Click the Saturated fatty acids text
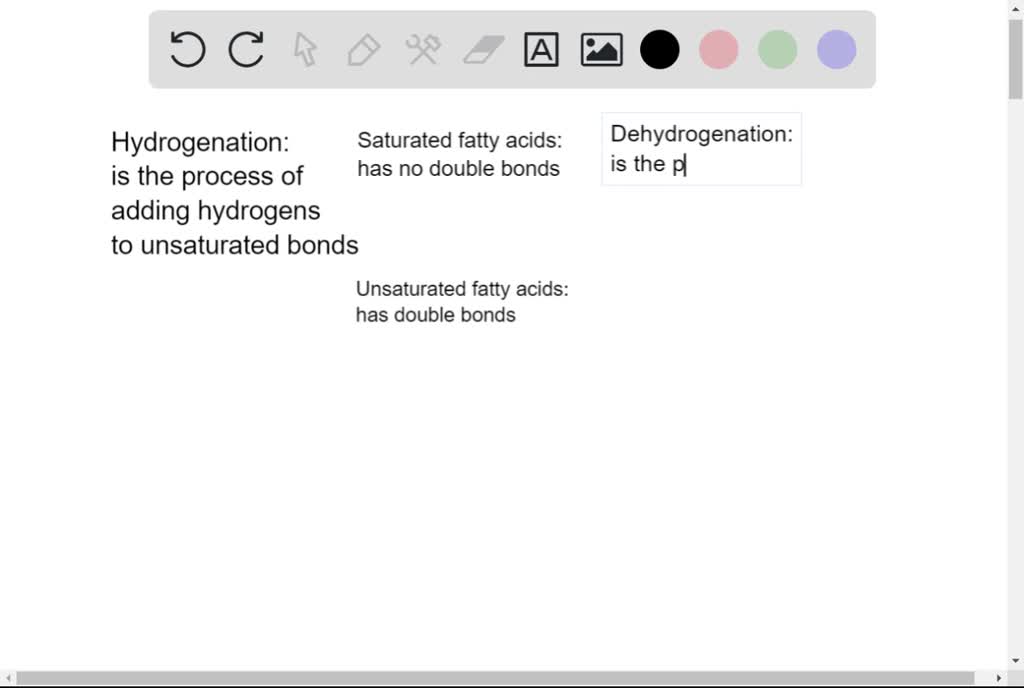The width and height of the screenshot is (1024, 688). 459,154
